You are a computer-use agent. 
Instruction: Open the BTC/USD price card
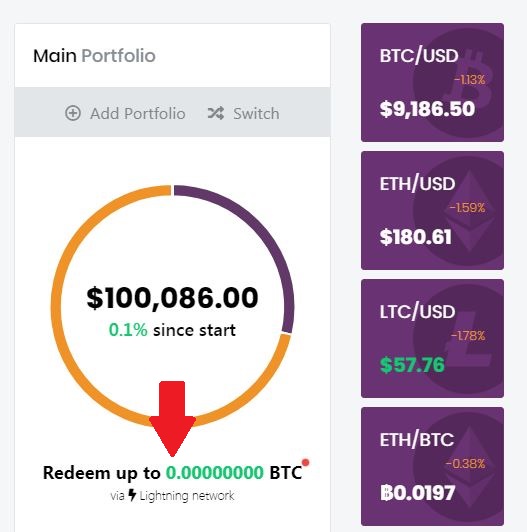(432, 82)
